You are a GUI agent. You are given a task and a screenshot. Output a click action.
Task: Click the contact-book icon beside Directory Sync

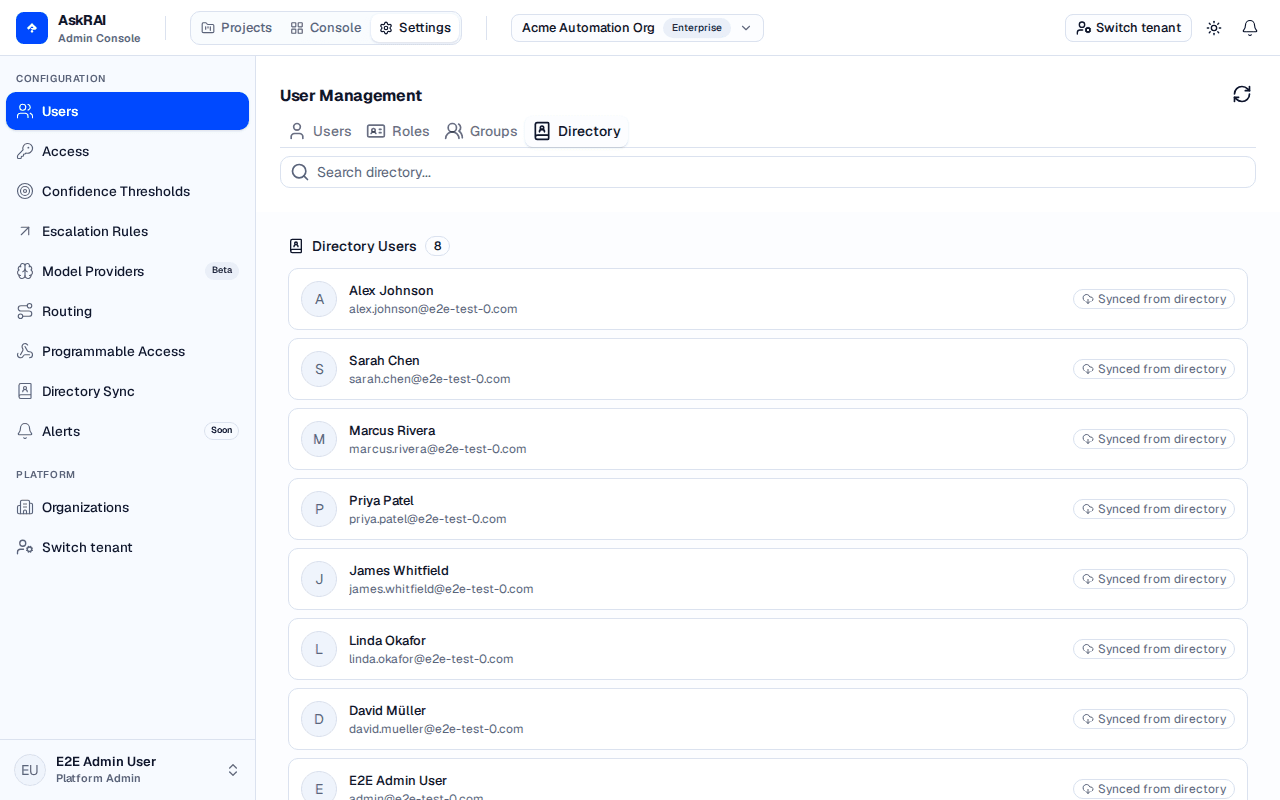point(25,391)
